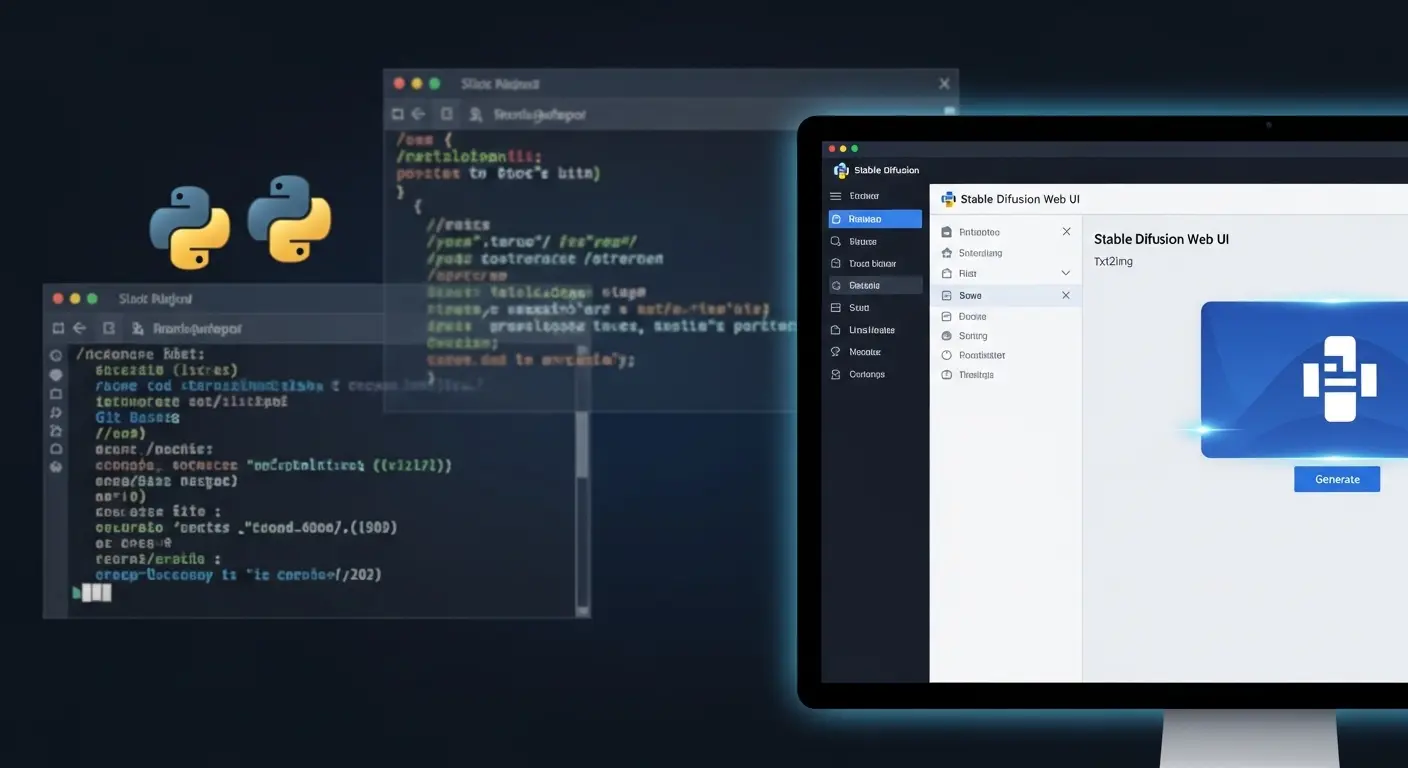Dismiss the top list row using its X
Screen dimensions: 1408x768
(1066, 231)
